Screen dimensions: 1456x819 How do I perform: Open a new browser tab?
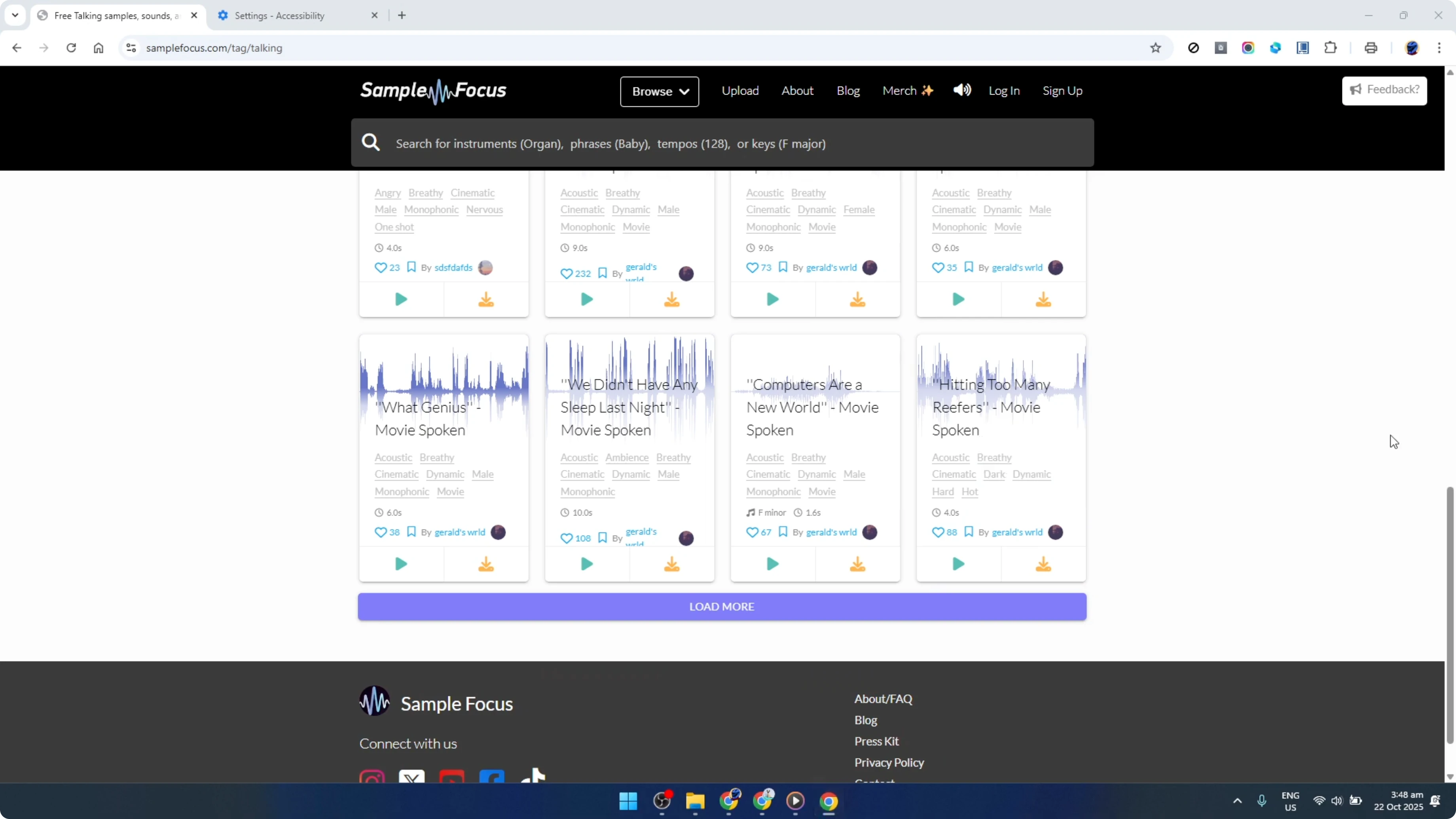pos(402,15)
